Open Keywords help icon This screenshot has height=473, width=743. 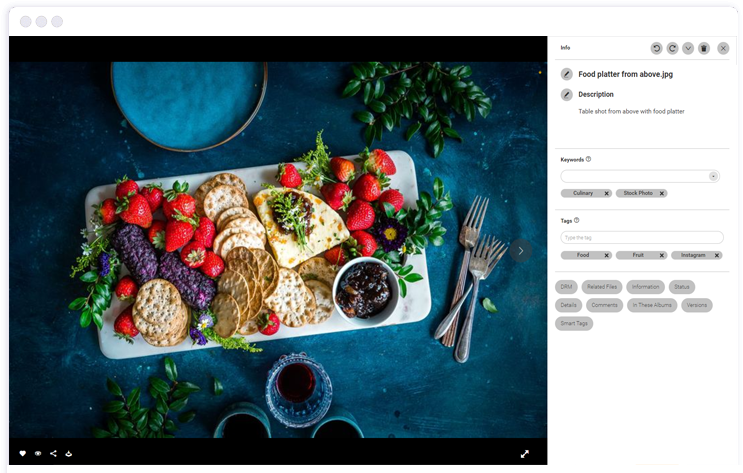589,159
